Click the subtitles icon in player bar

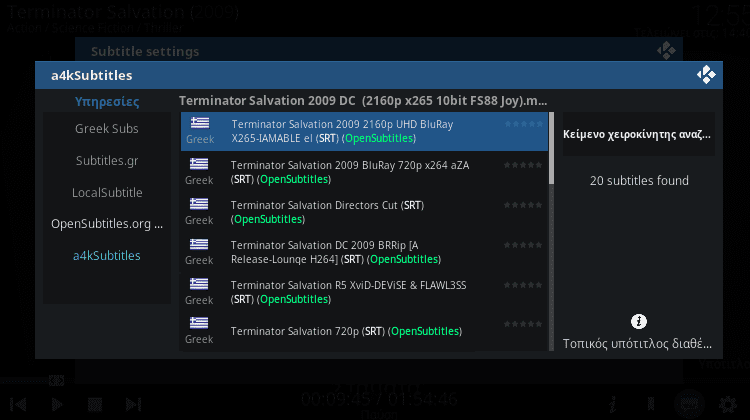689,405
